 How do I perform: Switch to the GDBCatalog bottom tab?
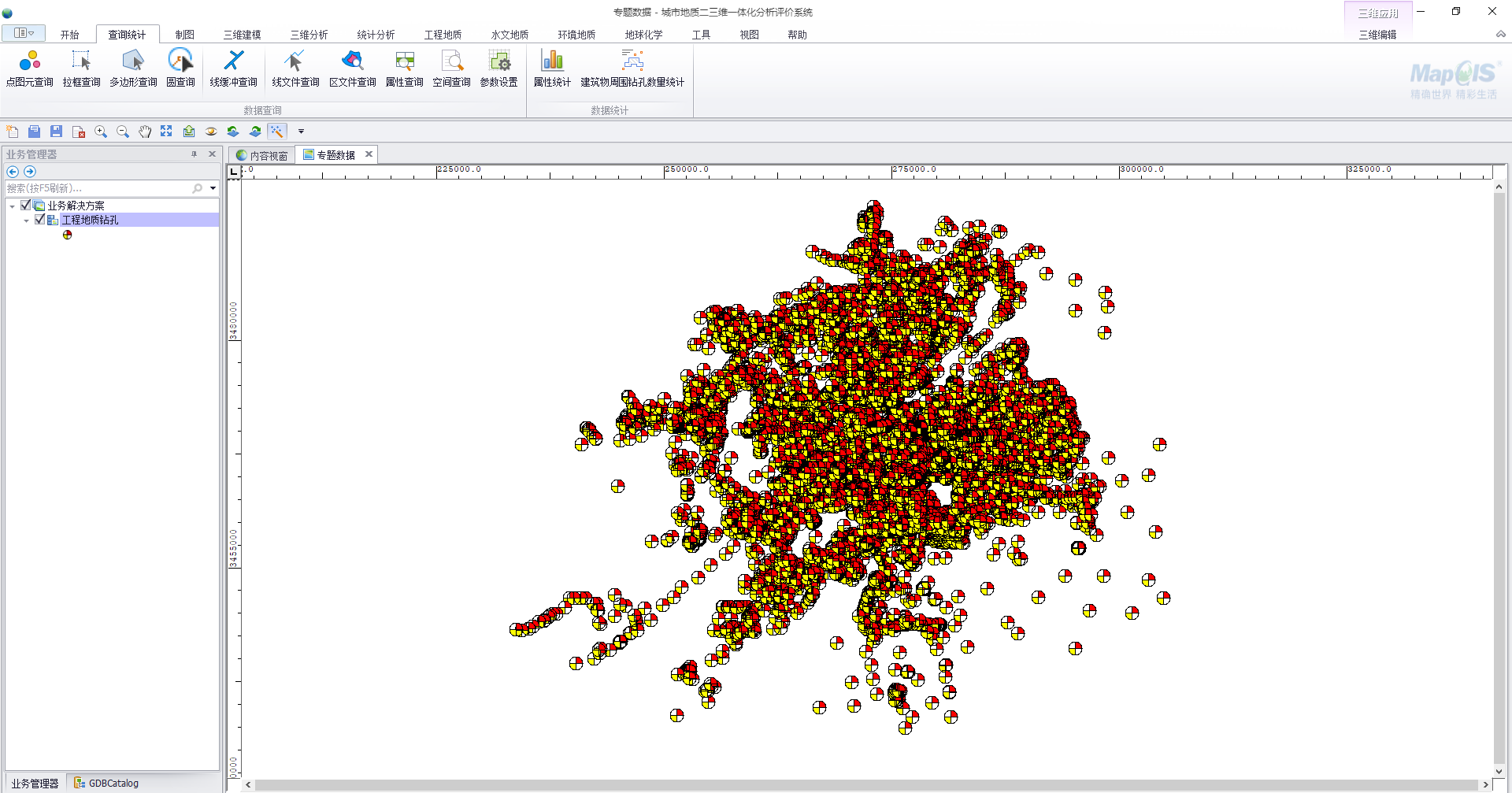pyautogui.click(x=106, y=783)
